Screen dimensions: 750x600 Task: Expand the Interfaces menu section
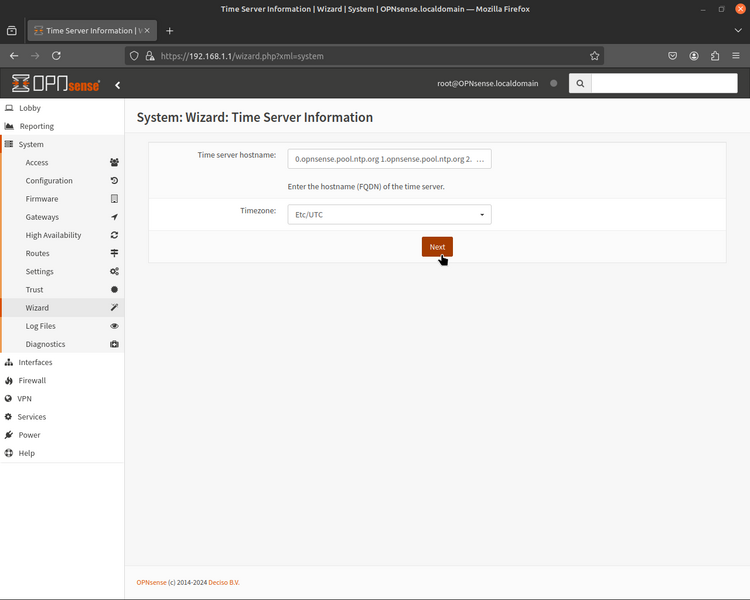click(x=62, y=362)
